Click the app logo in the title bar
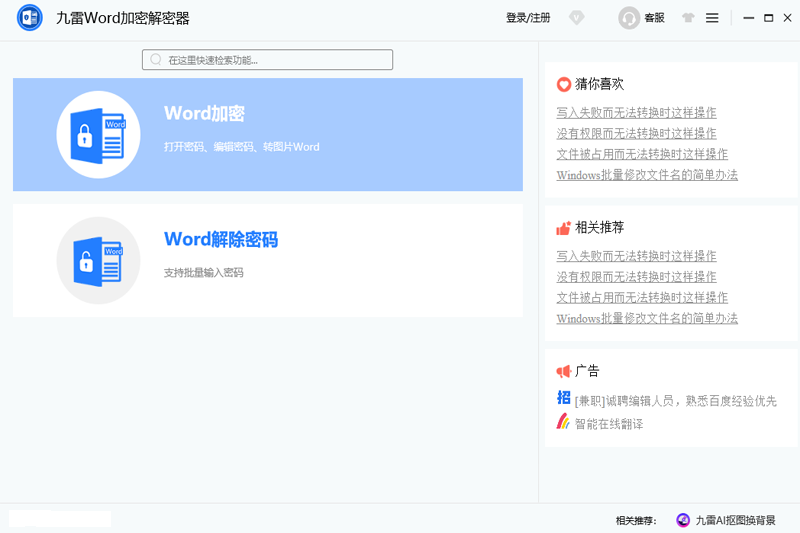This screenshot has height=533, width=800. click(x=30, y=18)
